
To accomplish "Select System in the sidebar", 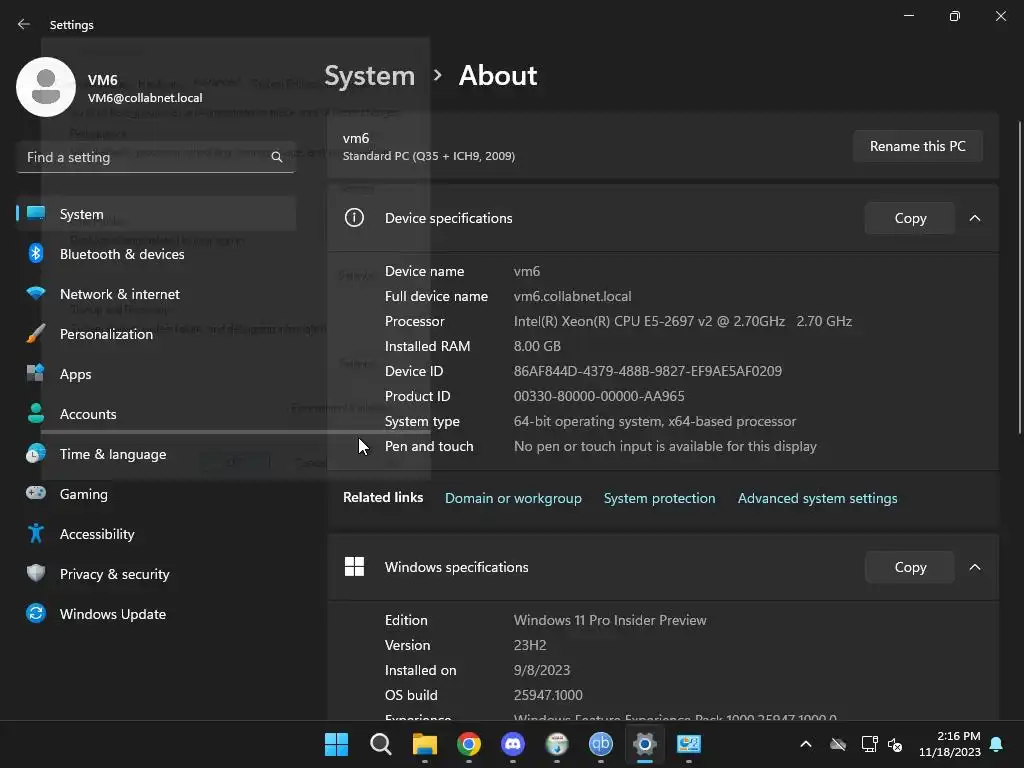I will click(x=156, y=214).
